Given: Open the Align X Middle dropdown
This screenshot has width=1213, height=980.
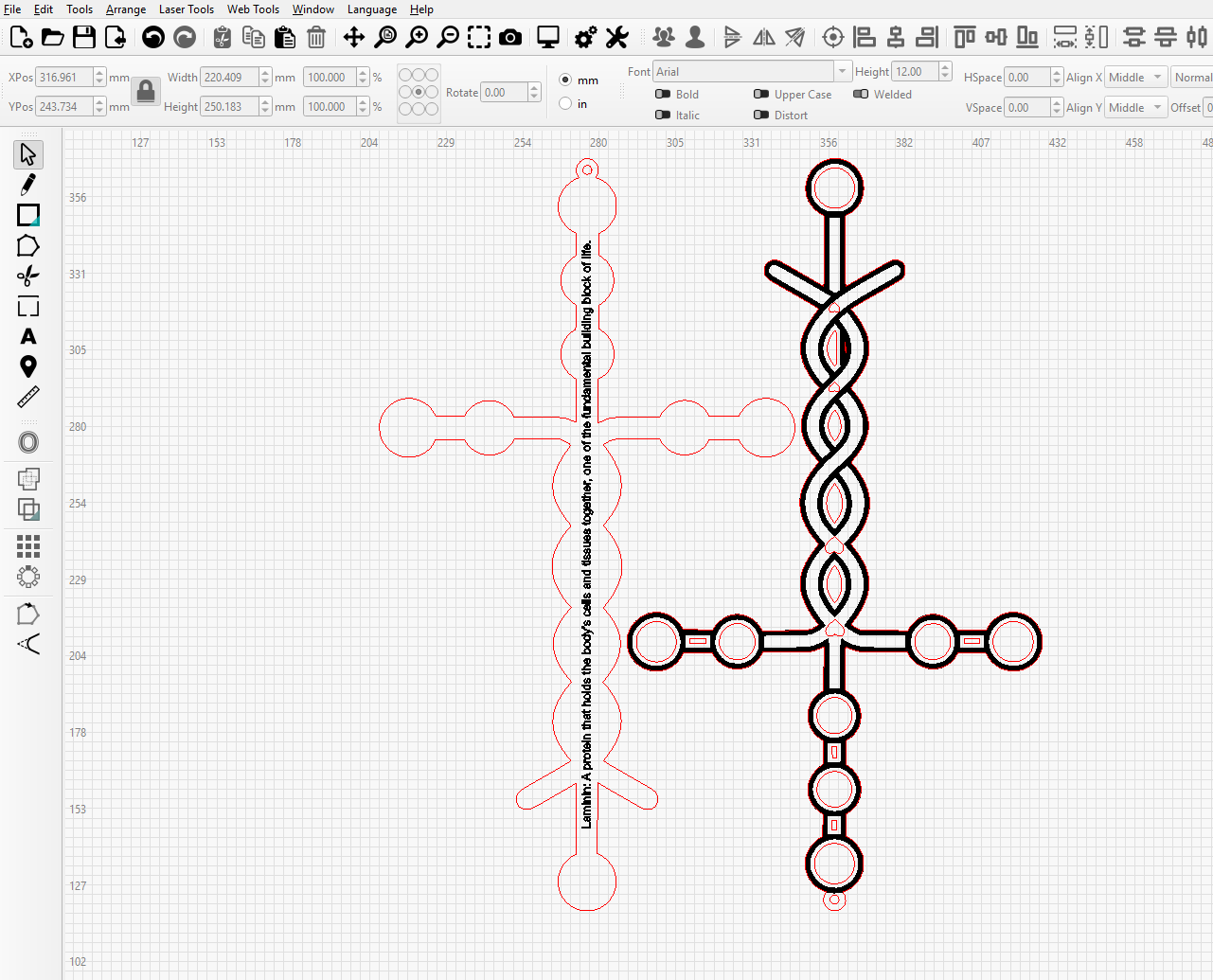Looking at the screenshot, I should (1135, 78).
